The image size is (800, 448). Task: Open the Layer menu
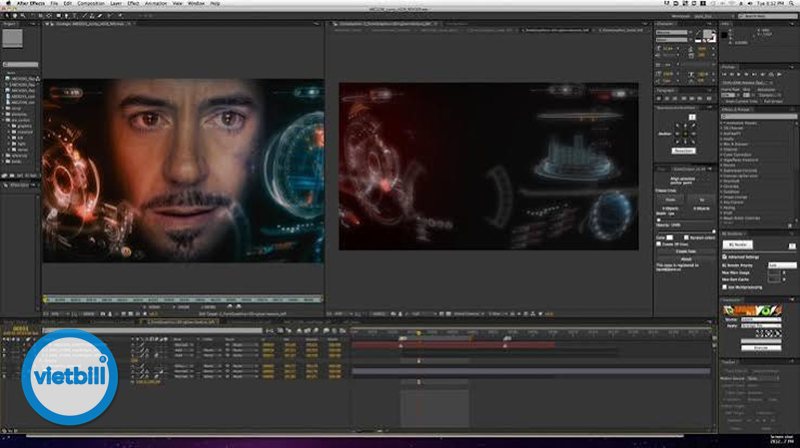pyautogui.click(x=116, y=3)
